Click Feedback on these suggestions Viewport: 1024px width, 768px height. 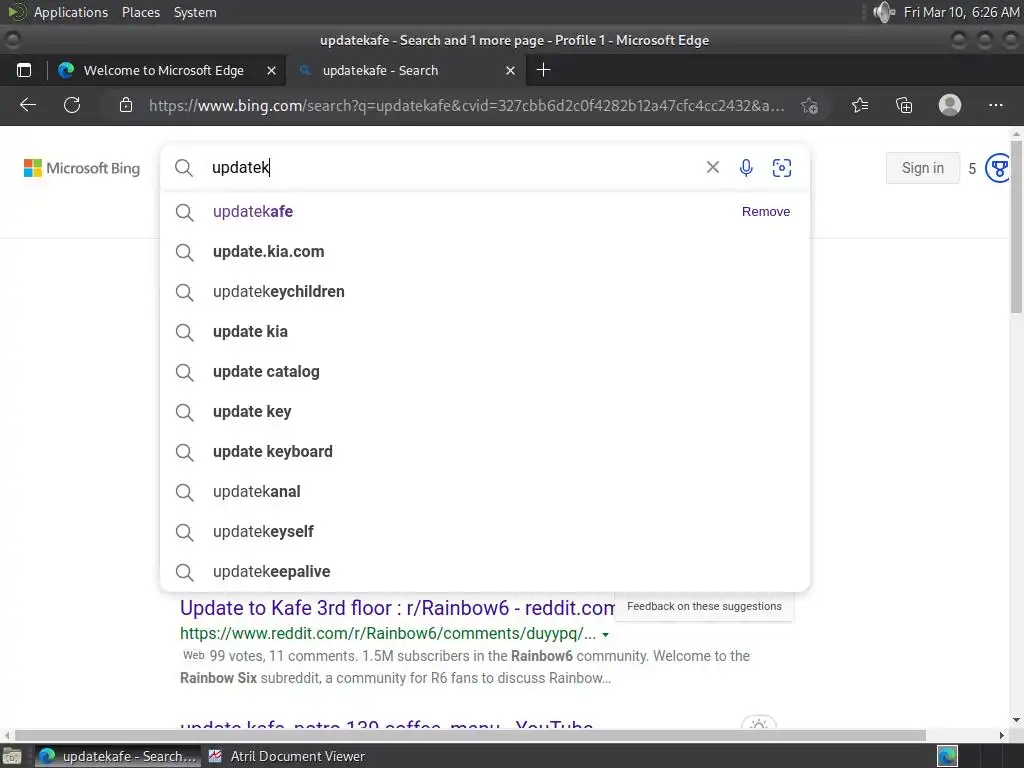[x=704, y=606]
